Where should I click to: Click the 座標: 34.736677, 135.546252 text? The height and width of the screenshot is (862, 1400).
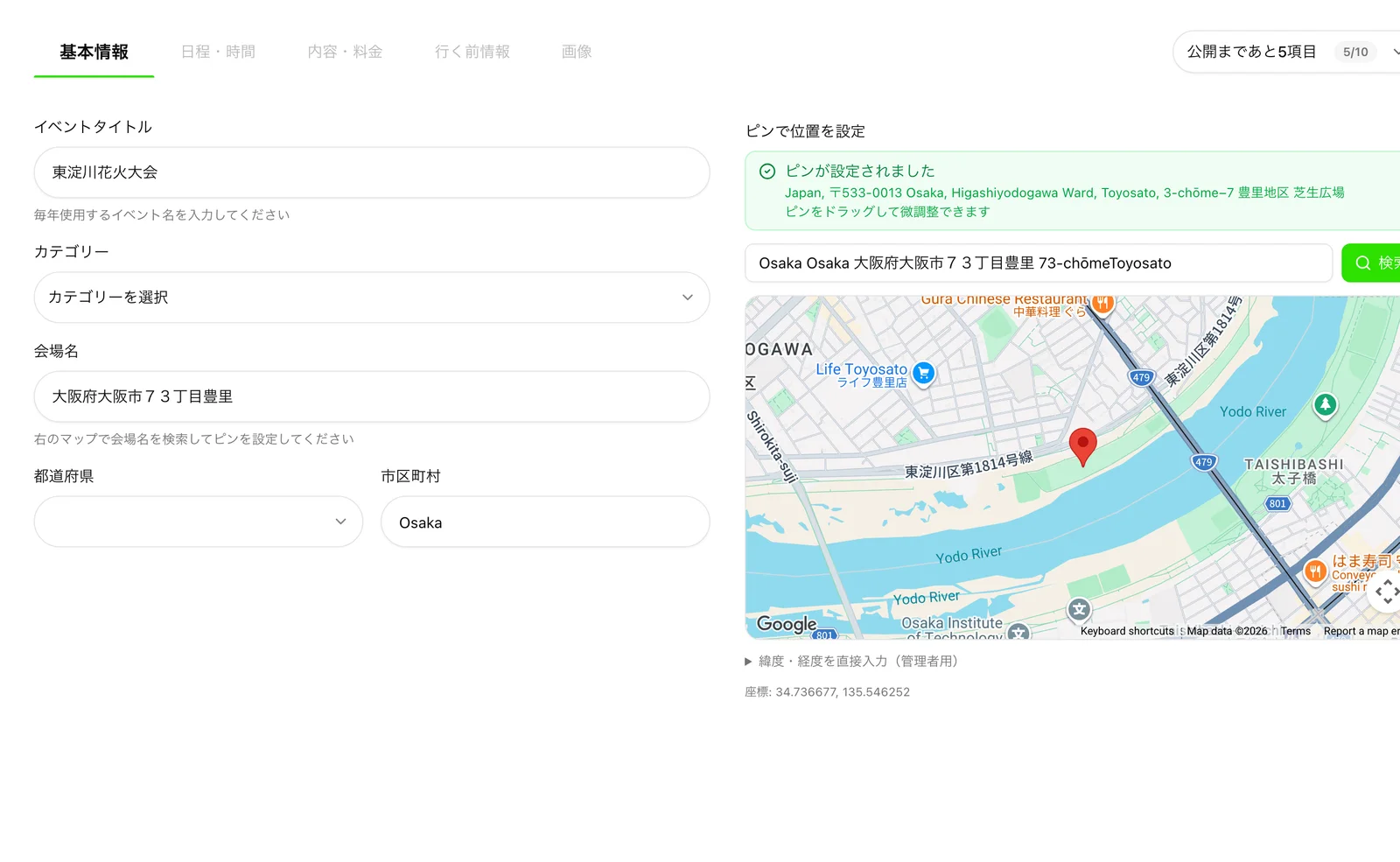[x=827, y=691]
